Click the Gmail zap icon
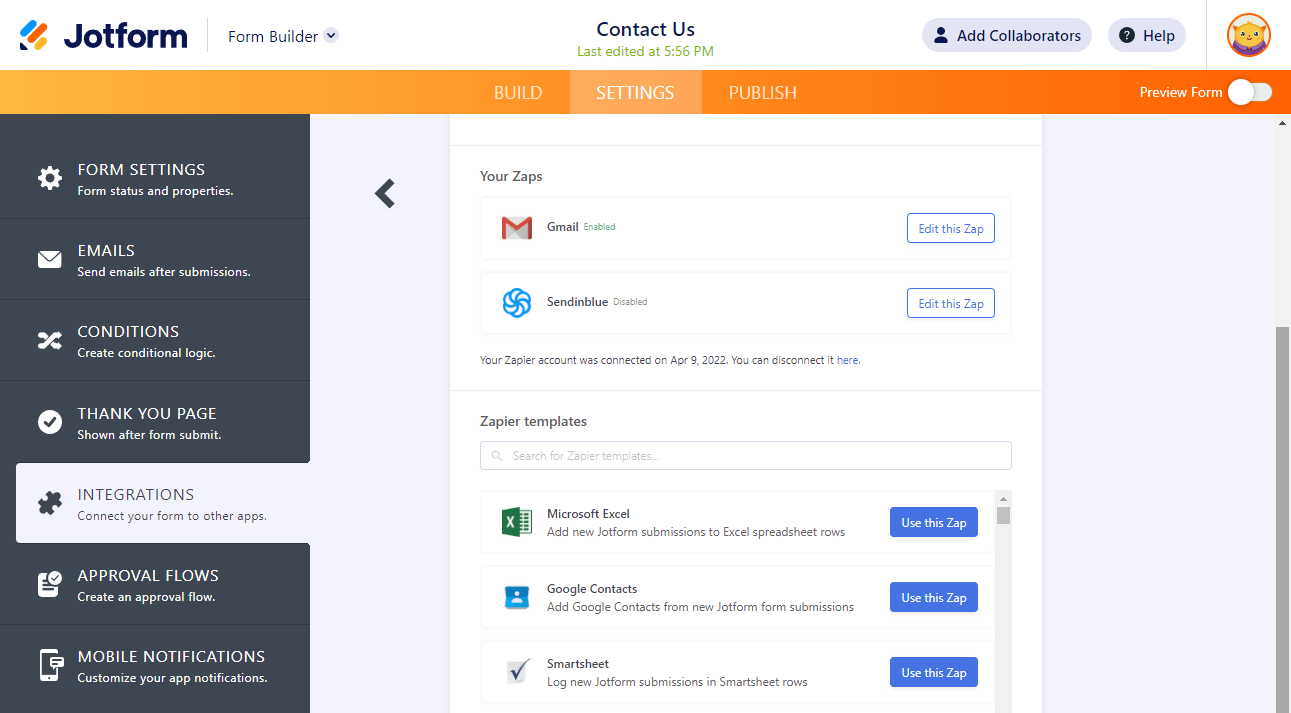This screenshot has height=713, width=1291. click(516, 228)
